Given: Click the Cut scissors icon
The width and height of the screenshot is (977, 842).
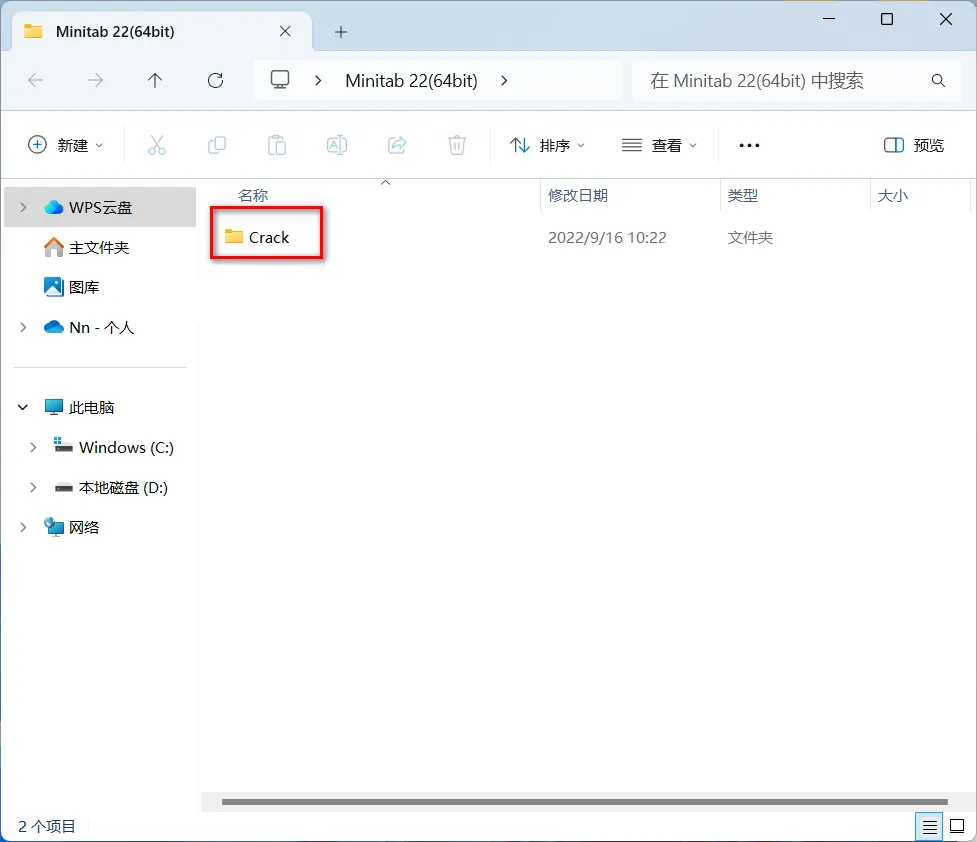Looking at the screenshot, I should [157, 145].
